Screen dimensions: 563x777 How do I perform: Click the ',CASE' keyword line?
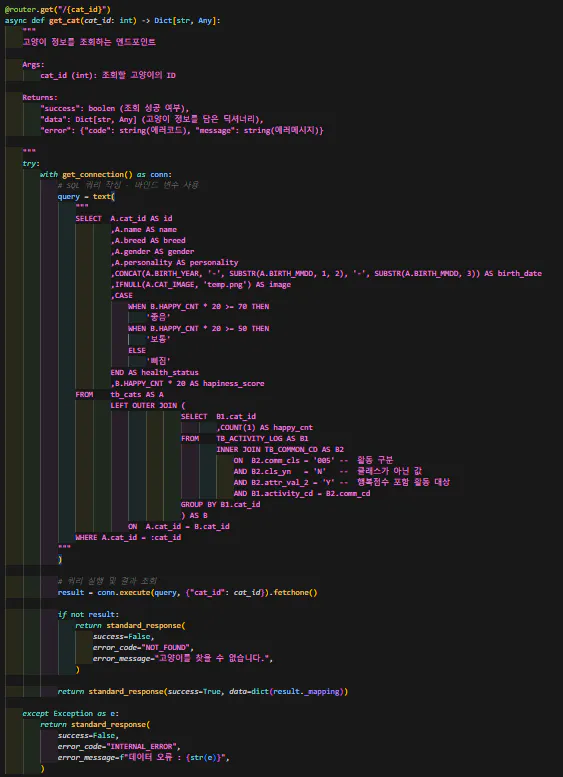pyautogui.click(x=121, y=295)
